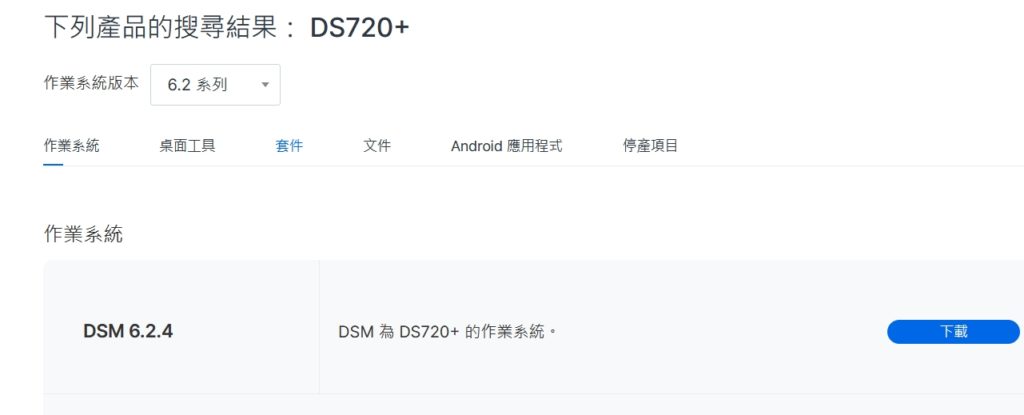Click the description DSM 為 DS720+ 的作業系統

(x=447, y=332)
